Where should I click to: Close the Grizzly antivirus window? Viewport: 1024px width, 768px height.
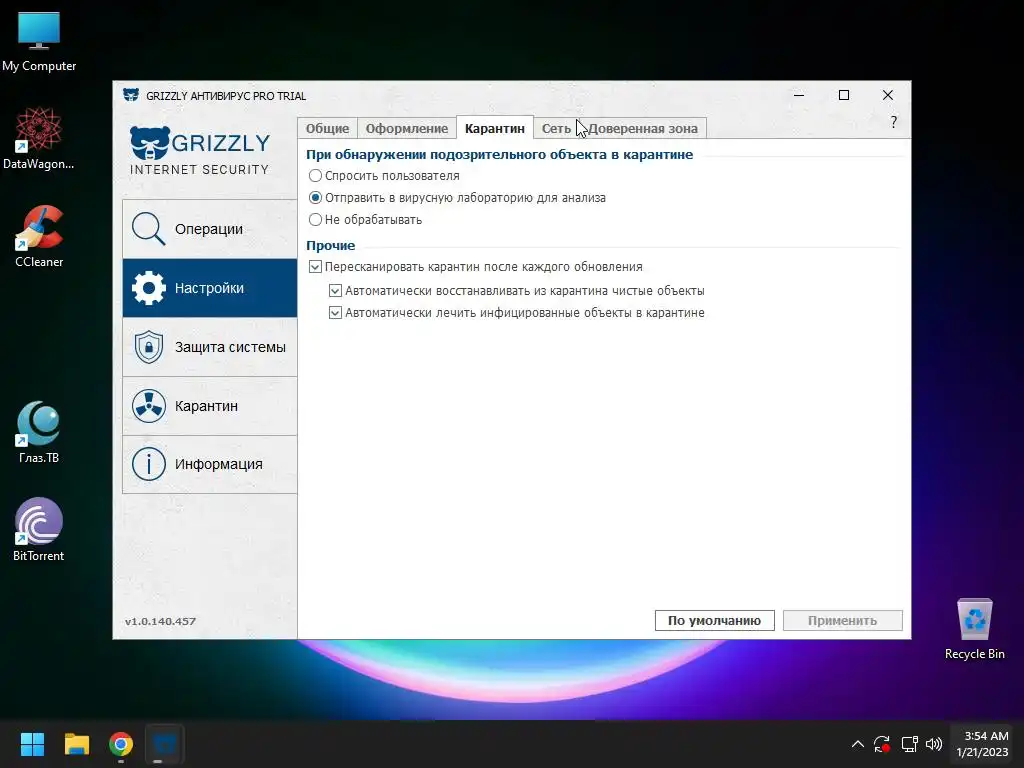(x=888, y=95)
